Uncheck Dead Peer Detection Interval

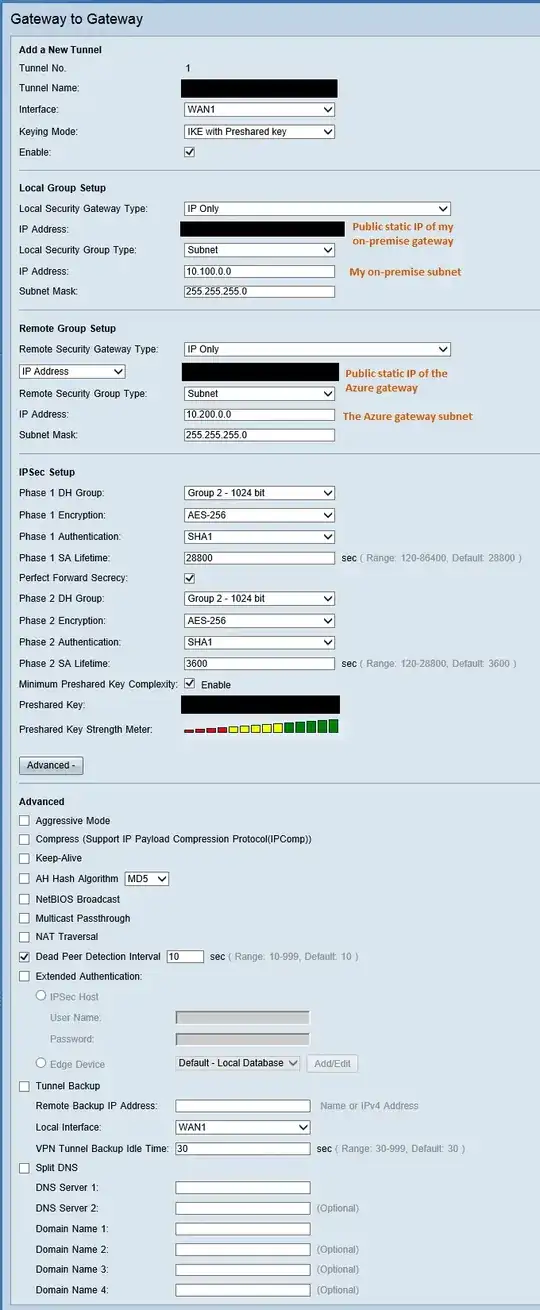24,957
